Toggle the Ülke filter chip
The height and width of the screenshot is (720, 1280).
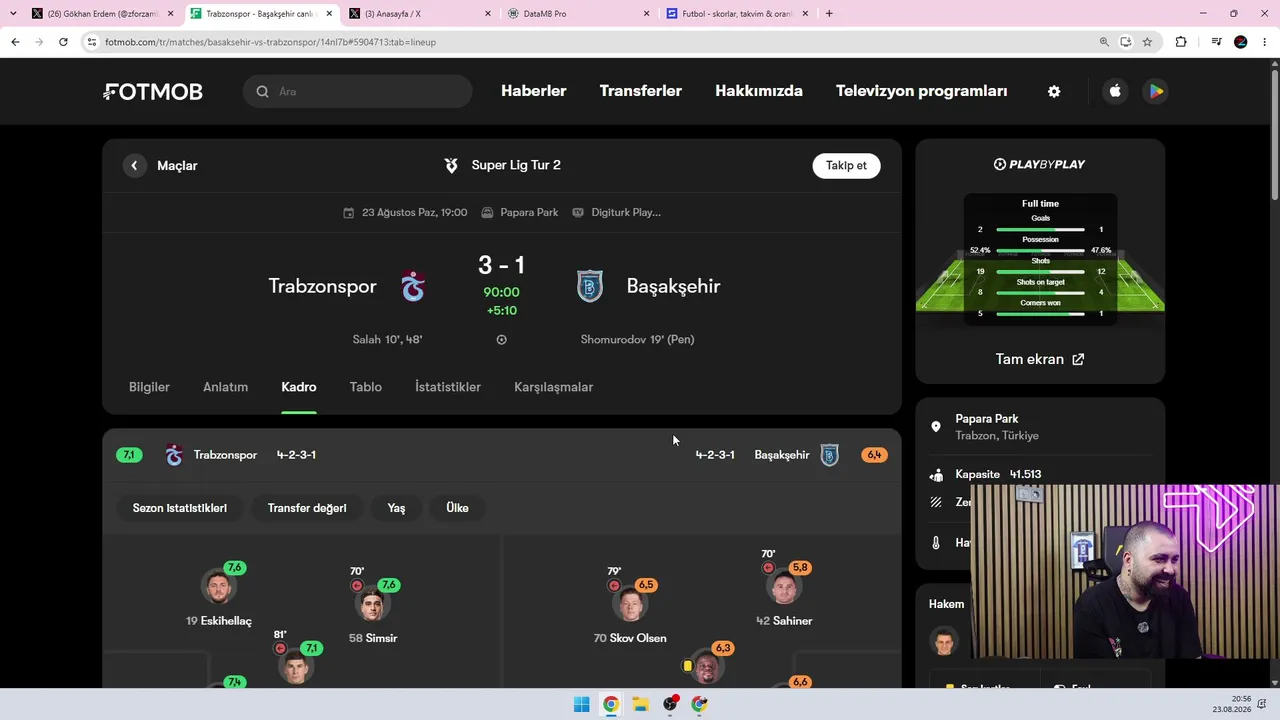point(457,508)
